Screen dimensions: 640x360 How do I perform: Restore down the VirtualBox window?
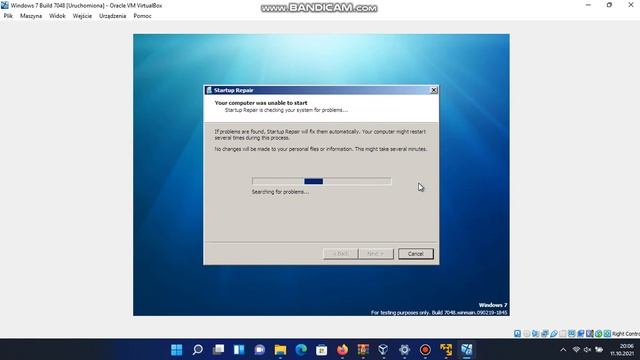(609, 5)
